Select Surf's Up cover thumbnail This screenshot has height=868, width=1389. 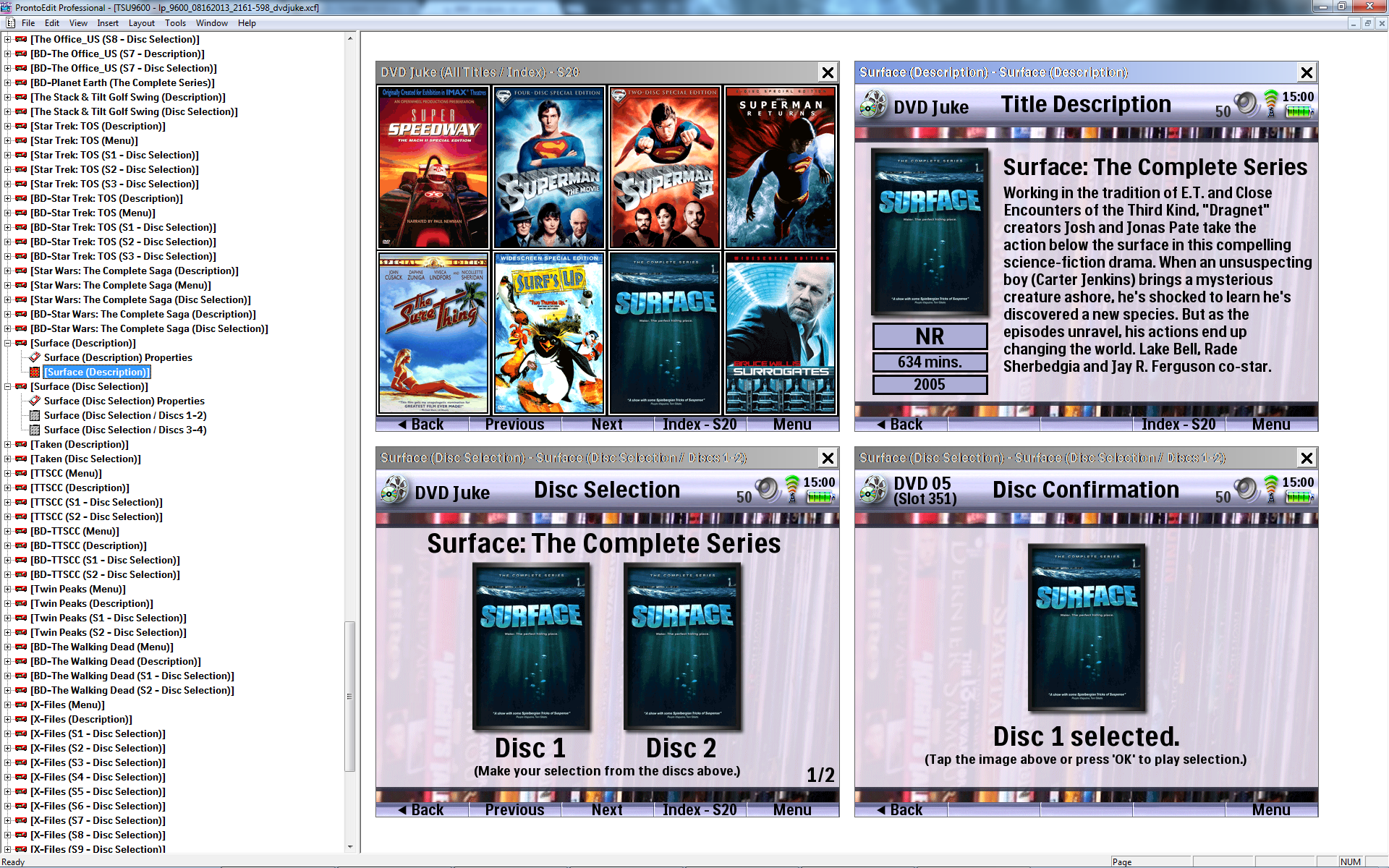(549, 333)
